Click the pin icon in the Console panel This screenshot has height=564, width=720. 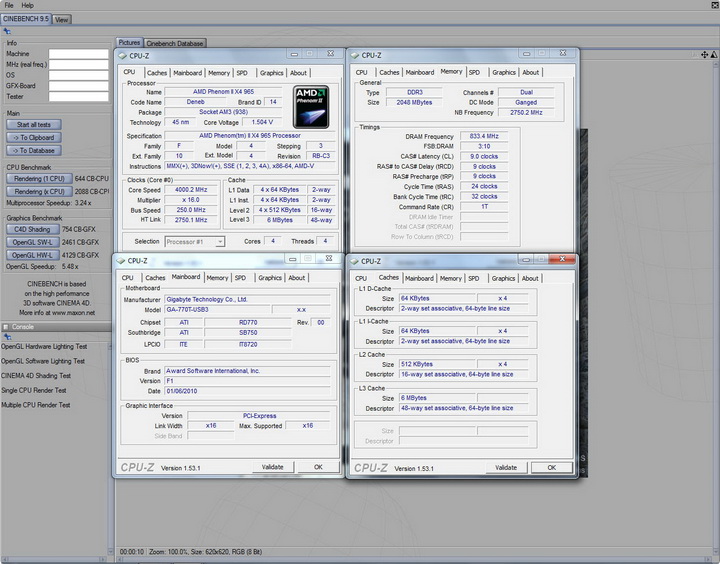click(7, 337)
